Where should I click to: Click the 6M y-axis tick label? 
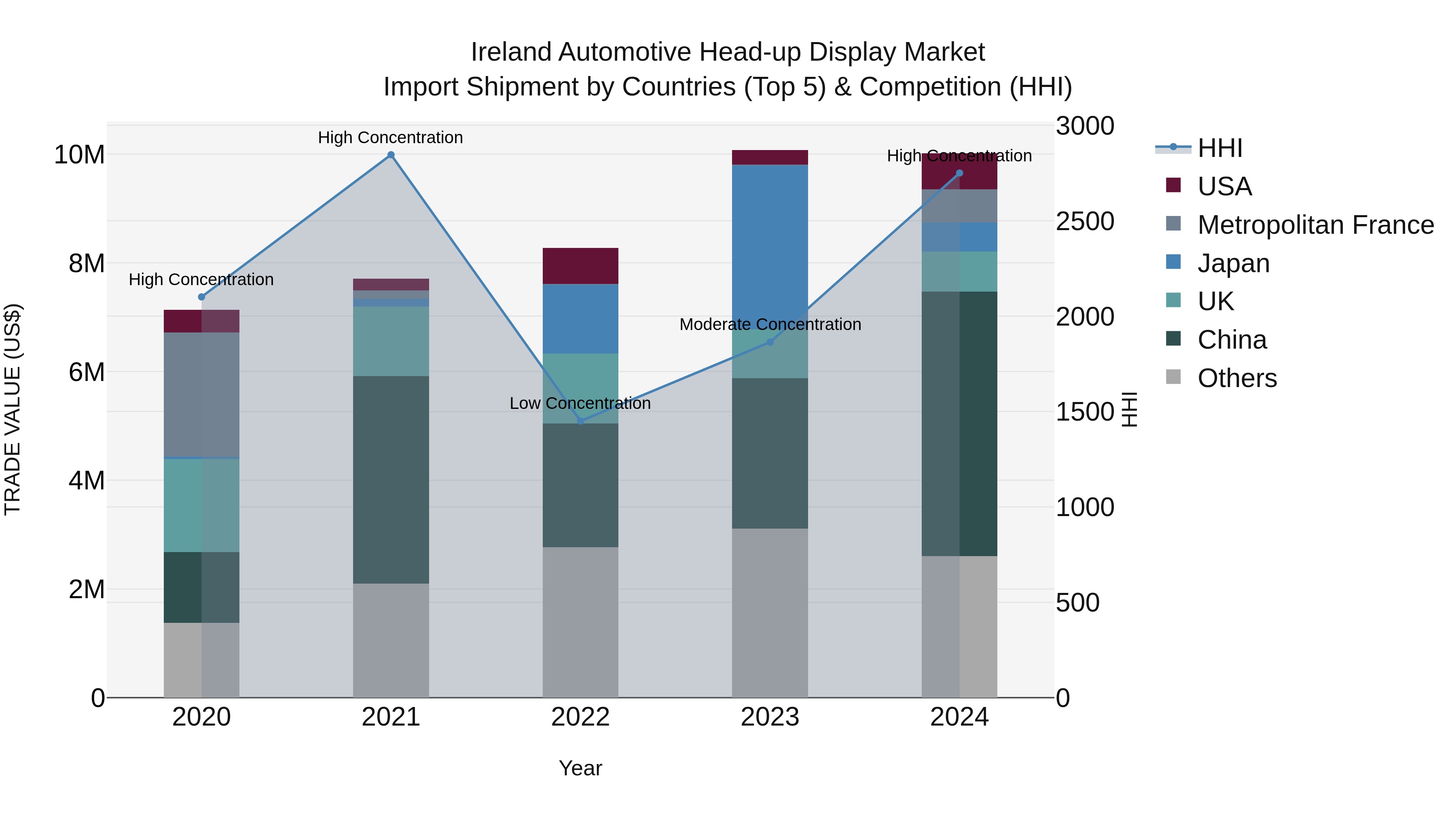(87, 372)
